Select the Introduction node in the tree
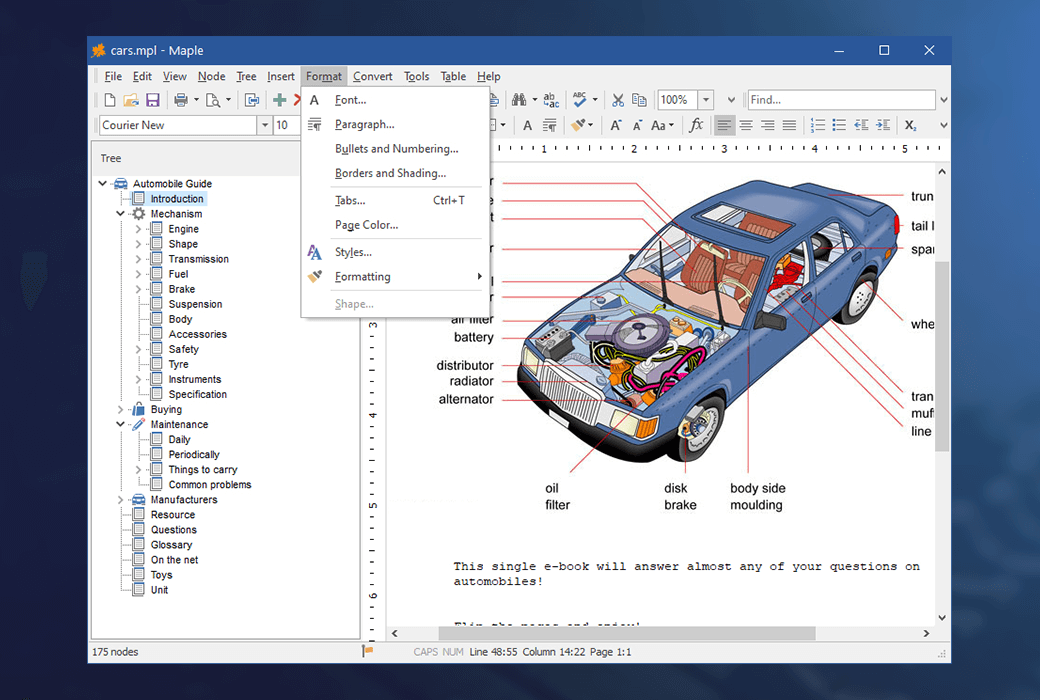Screen dimensions: 1040x700 pos(177,198)
